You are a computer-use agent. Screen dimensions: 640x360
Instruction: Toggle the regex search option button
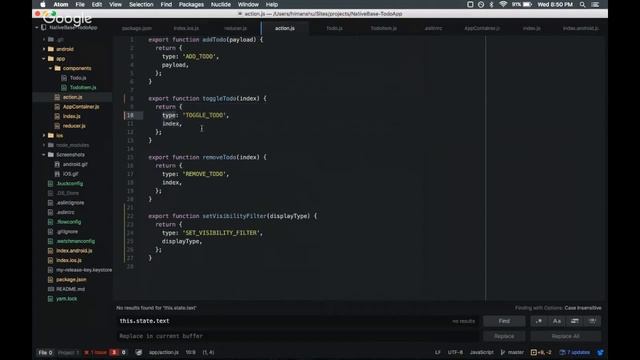tap(539, 321)
